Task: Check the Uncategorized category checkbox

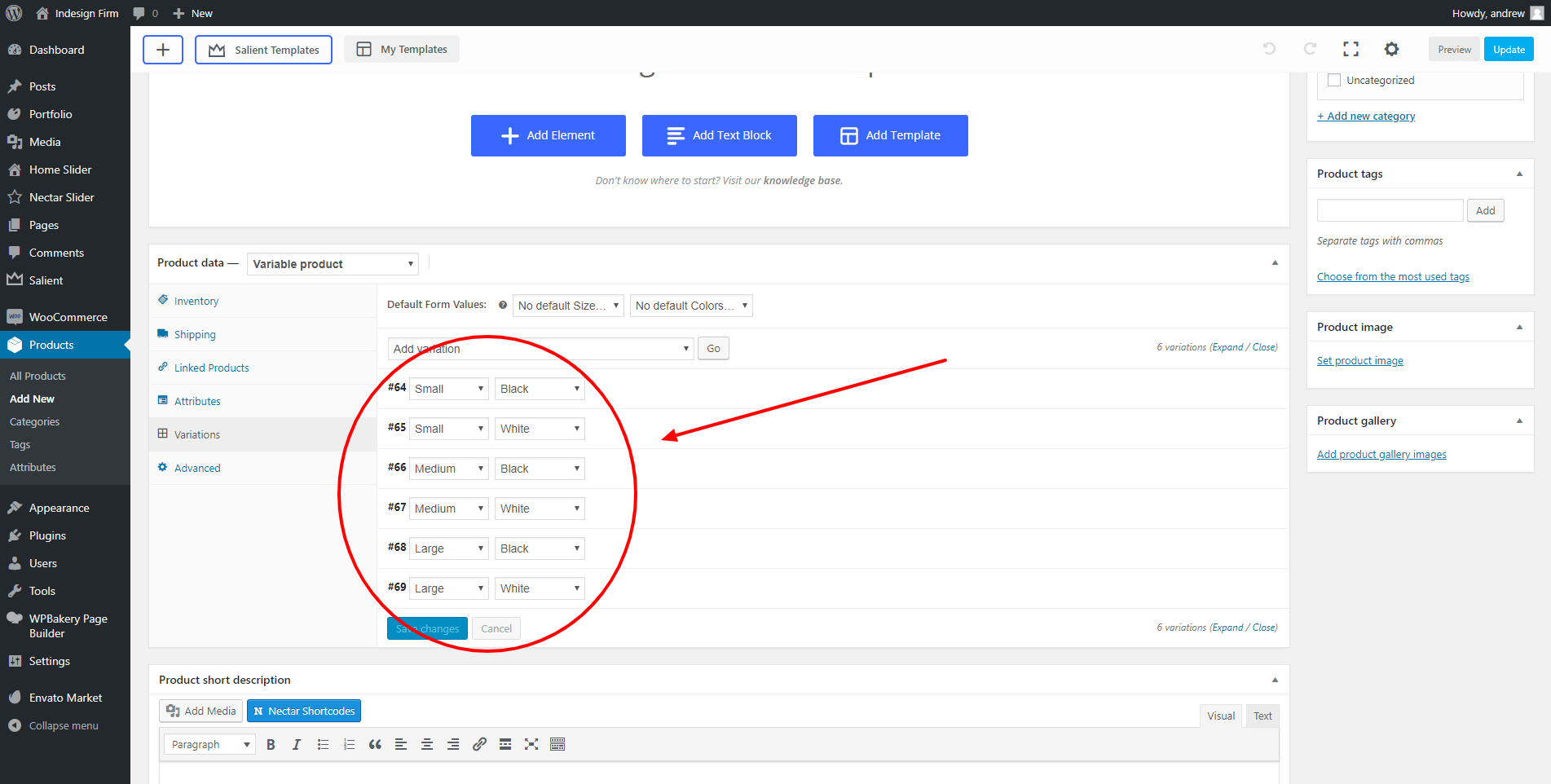Action: [x=1334, y=80]
